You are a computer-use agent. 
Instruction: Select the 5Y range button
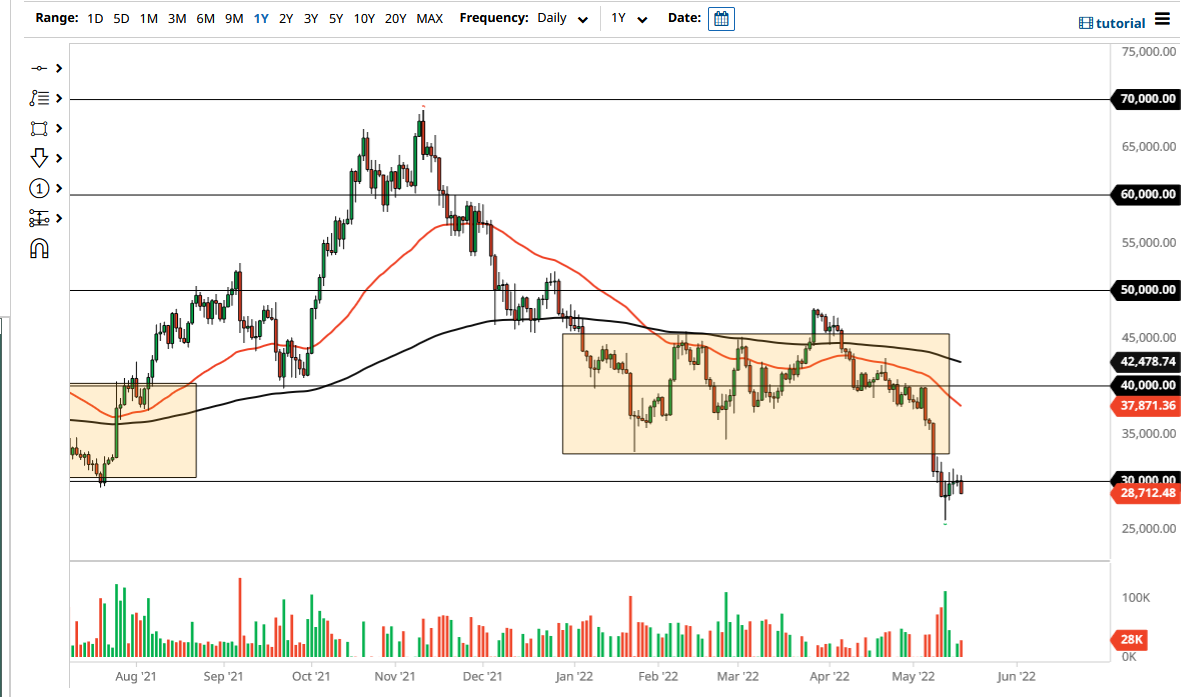click(x=334, y=18)
